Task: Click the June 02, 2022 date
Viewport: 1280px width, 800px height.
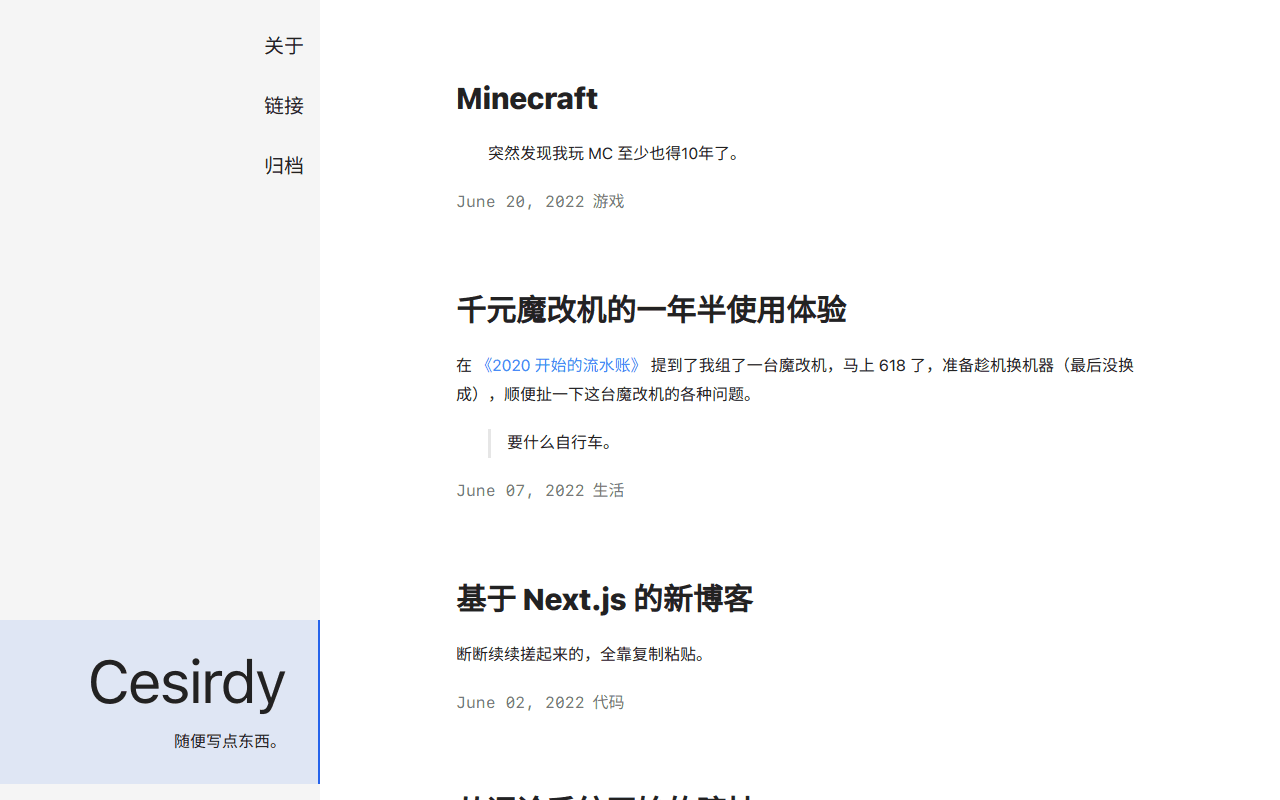Action: pos(520,702)
